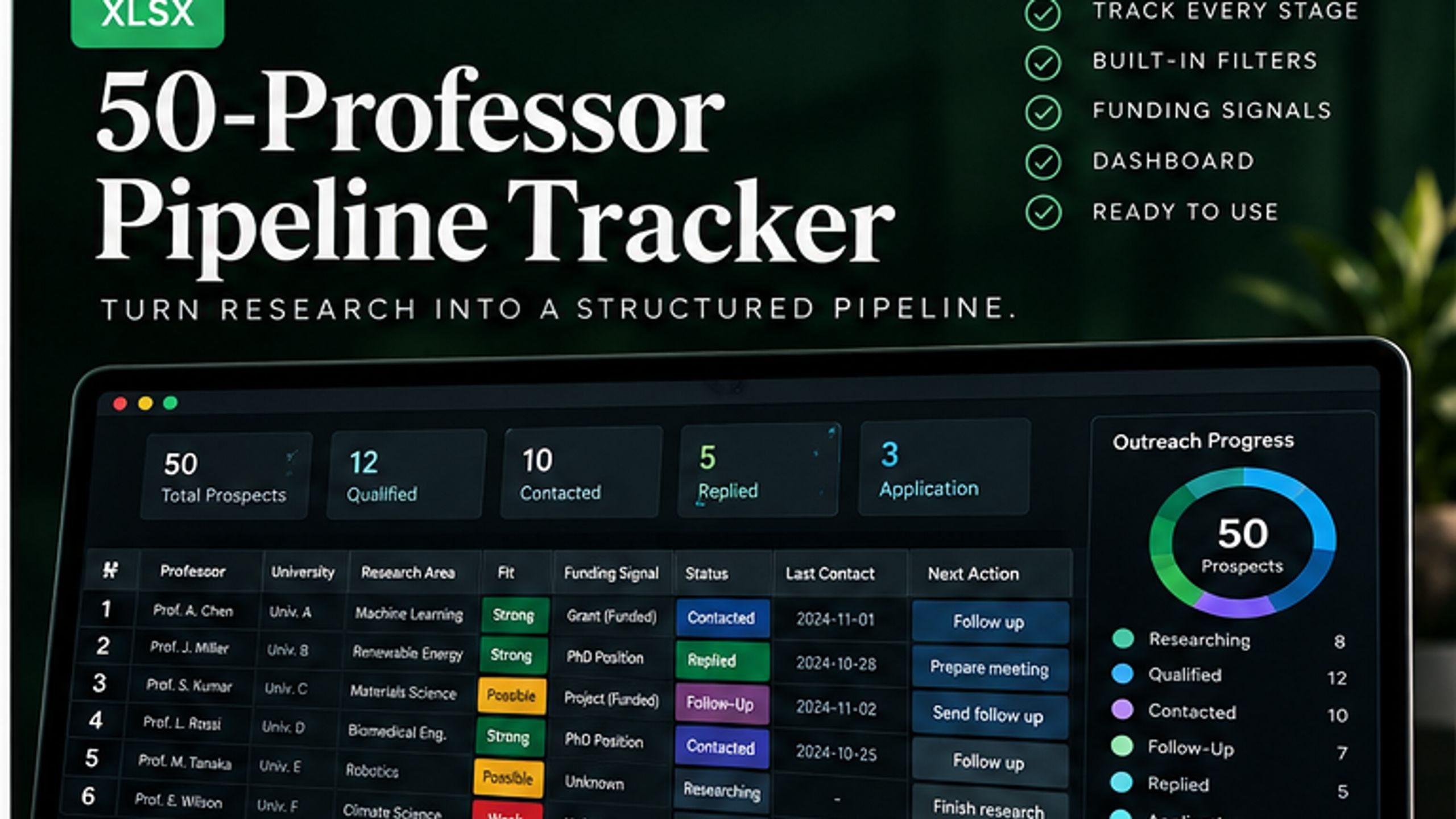Click the Professor column header
Image resolution: width=1456 pixels, height=819 pixels.
click(193, 571)
